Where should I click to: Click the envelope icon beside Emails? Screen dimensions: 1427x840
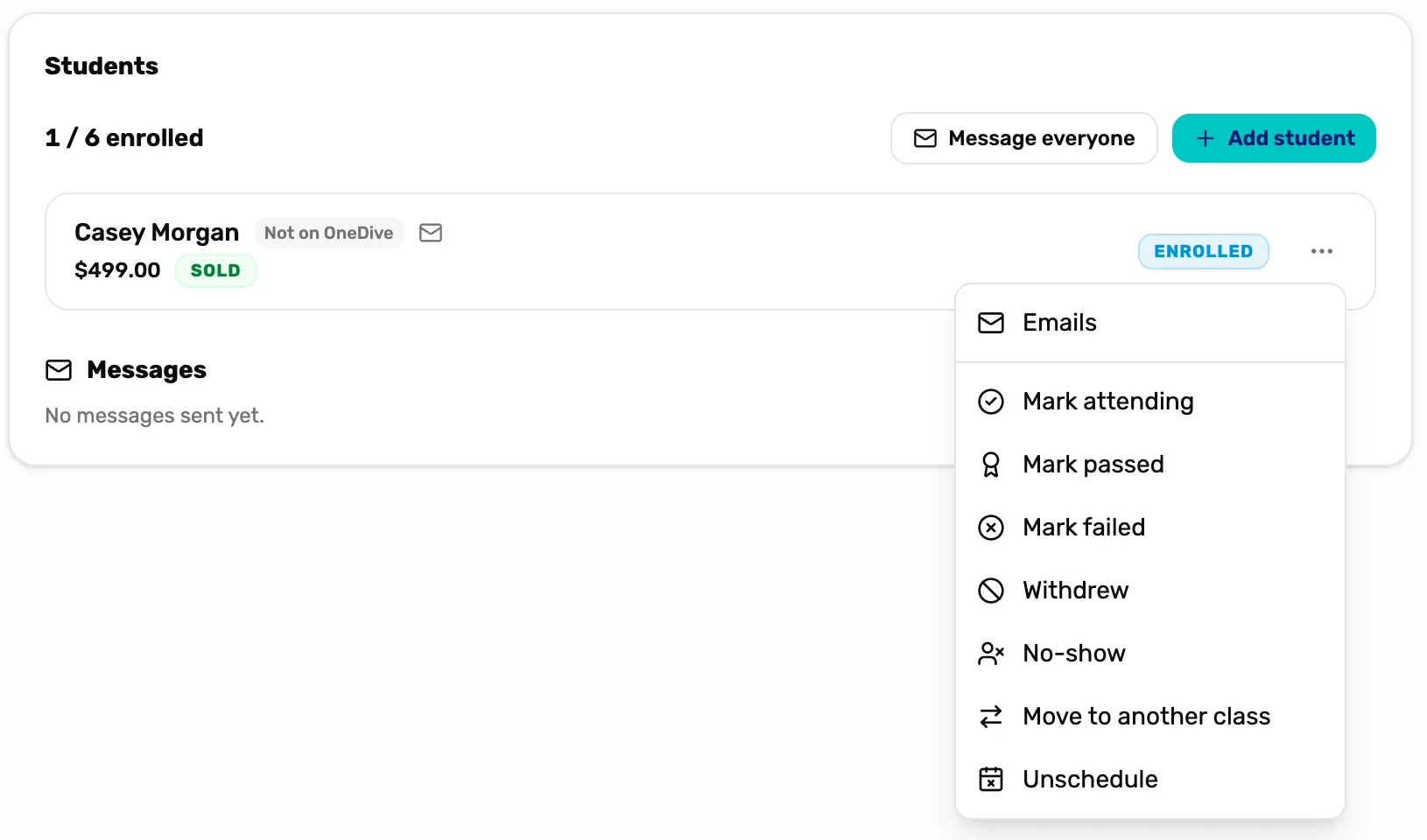click(x=990, y=323)
